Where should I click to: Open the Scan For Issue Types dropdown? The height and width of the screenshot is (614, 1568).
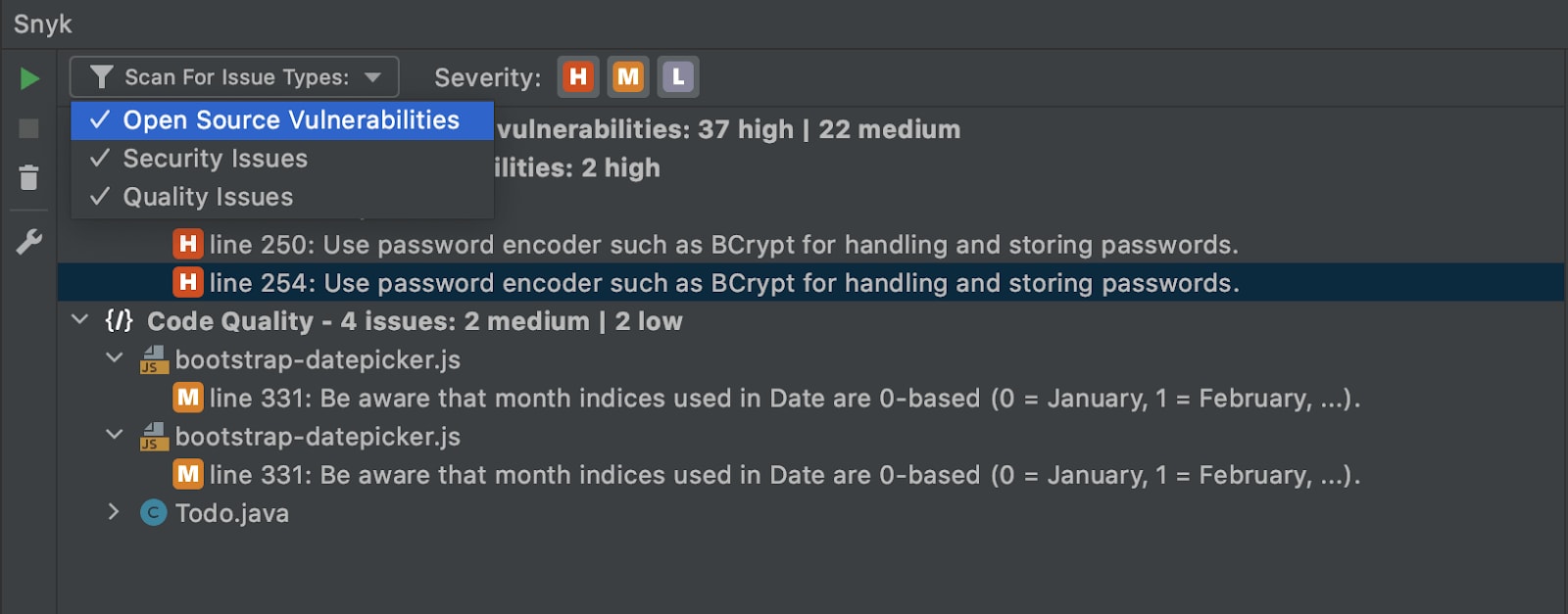tap(234, 76)
